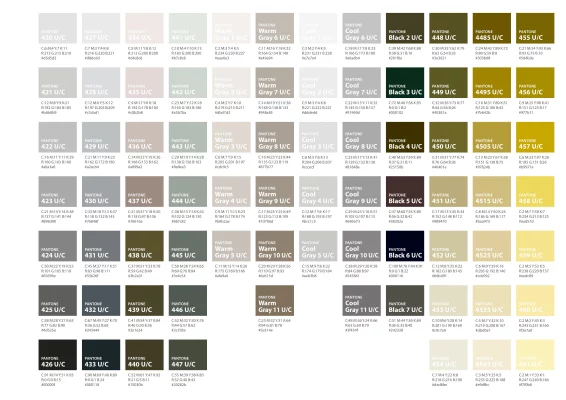Viewport: 566px width, 400px height.
Task: Pick the Cool Gray 9 U/C swatch
Action: click(362, 192)
